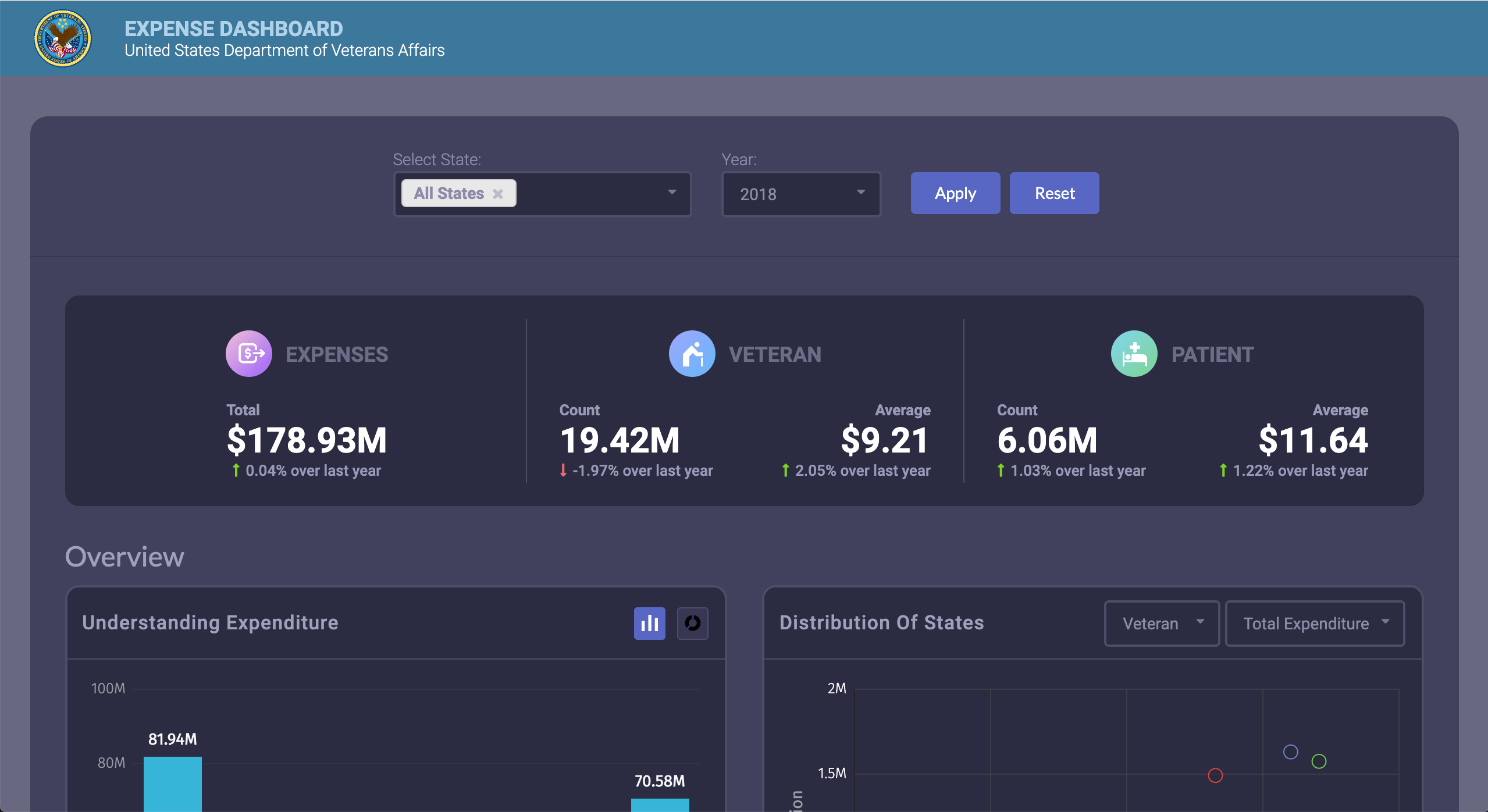Expand the Select State dropdown arrow
Viewport: 1488px width, 812px height.
pos(672,193)
